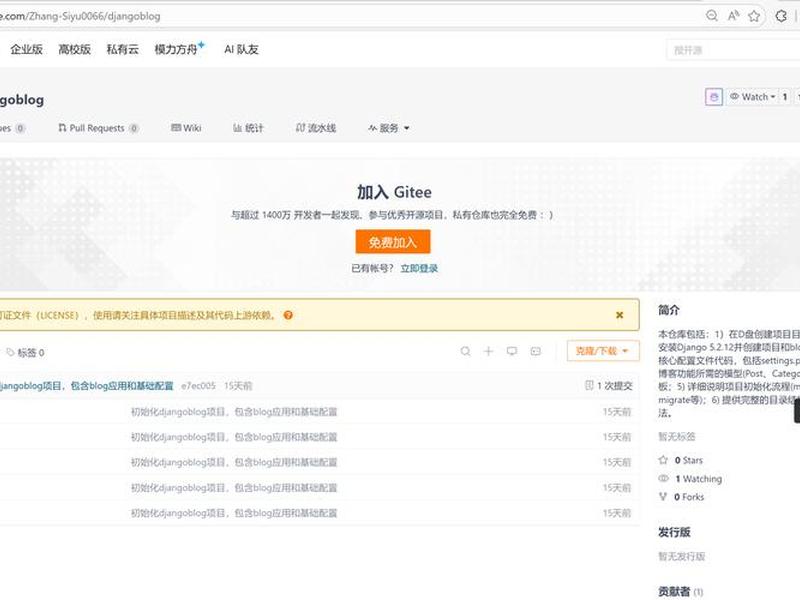Open the 克隆/下载 dropdown button
Screen dimensions: 800x600
tap(603, 351)
